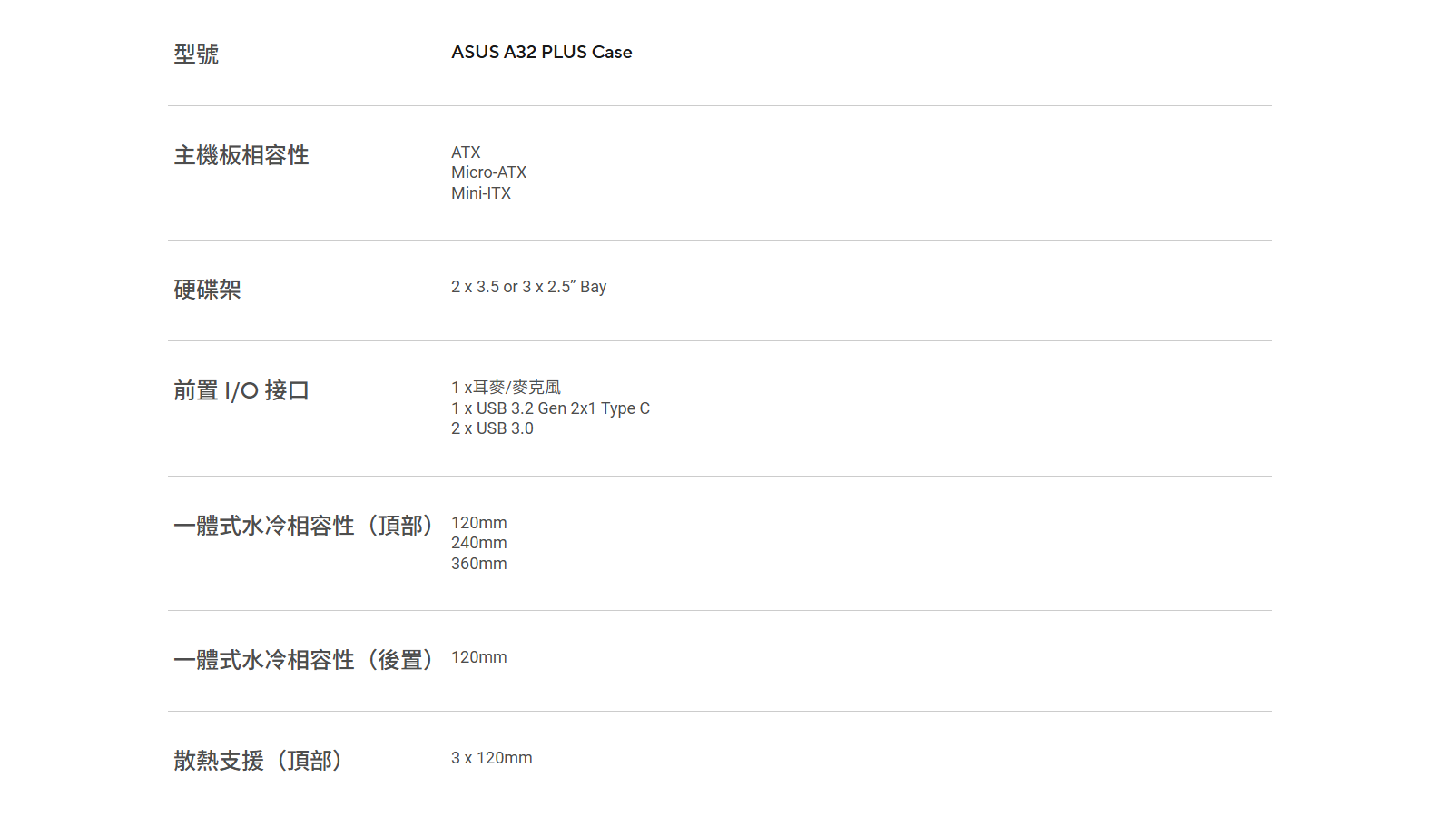Click the 2 x USB 3.0 entry
Screen dimensions: 1456x817
tap(492, 428)
